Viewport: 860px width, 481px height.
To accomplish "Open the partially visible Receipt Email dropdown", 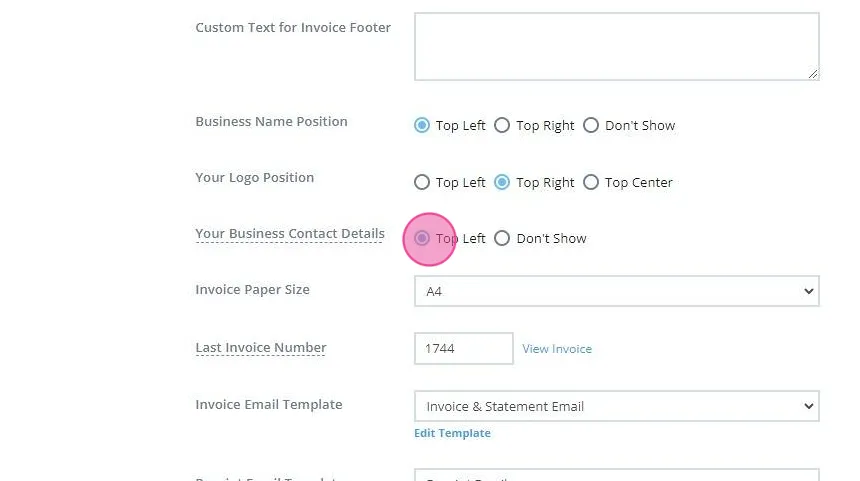I will pos(616,475).
